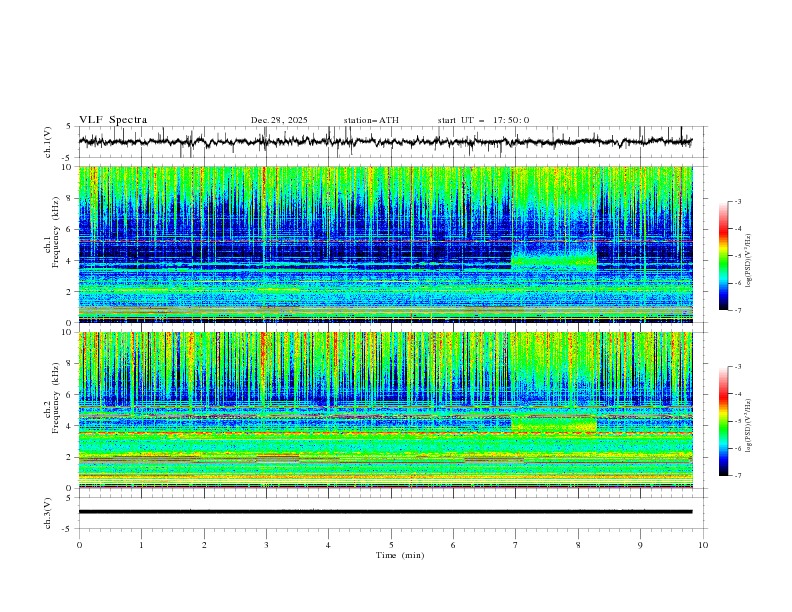The image size is (792, 612).
Task: Click the "ch.3(V)" axis label
Action: pyautogui.click(x=48, y=513)
